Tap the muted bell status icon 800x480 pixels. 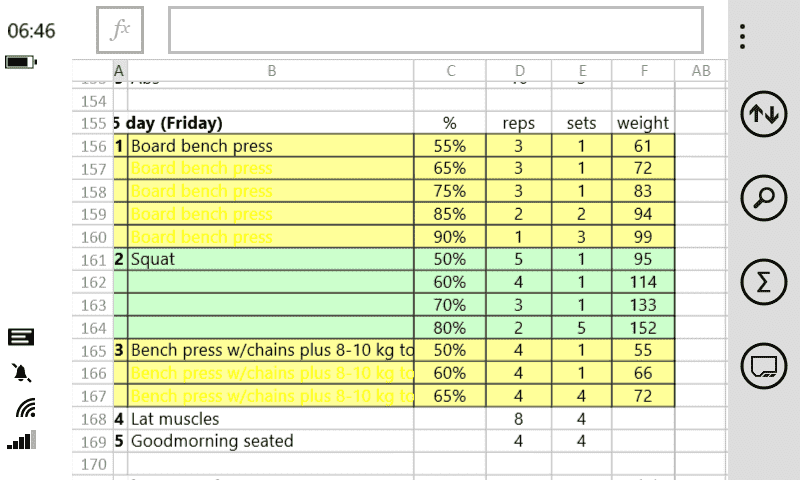pos(21,373)
